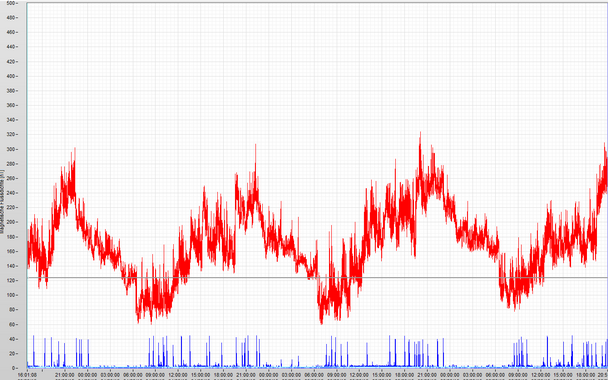Image resolution: width=608 pixels, height=380 pixels.
Task: Select the 100 value on the vertical axis
Action: click(10, 295)
